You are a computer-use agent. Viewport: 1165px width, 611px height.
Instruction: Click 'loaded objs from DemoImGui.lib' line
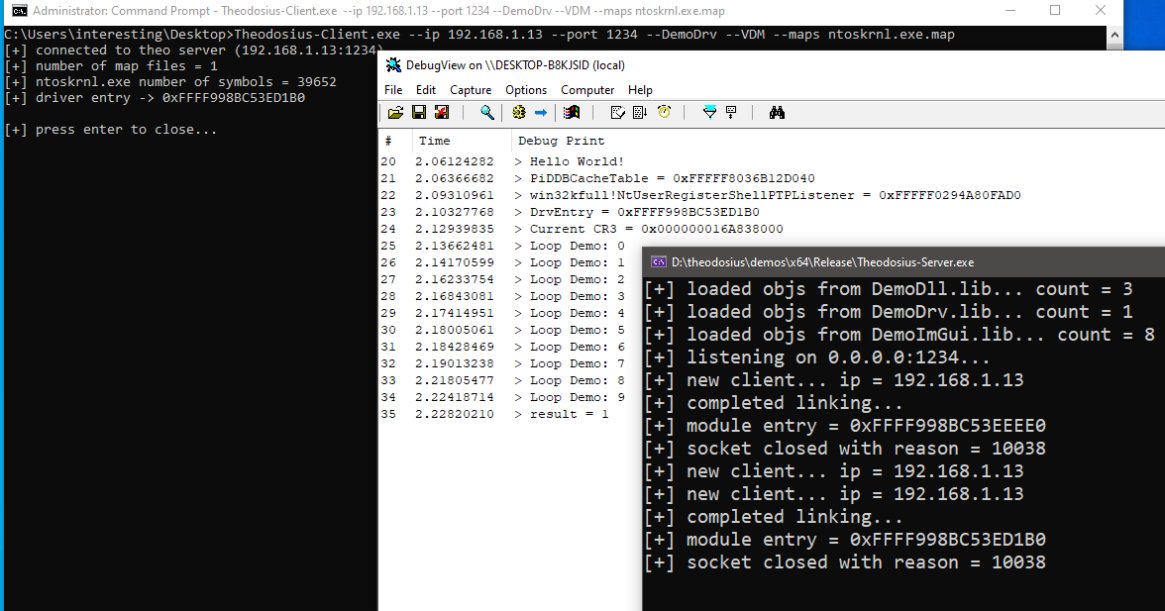point(899,334)
